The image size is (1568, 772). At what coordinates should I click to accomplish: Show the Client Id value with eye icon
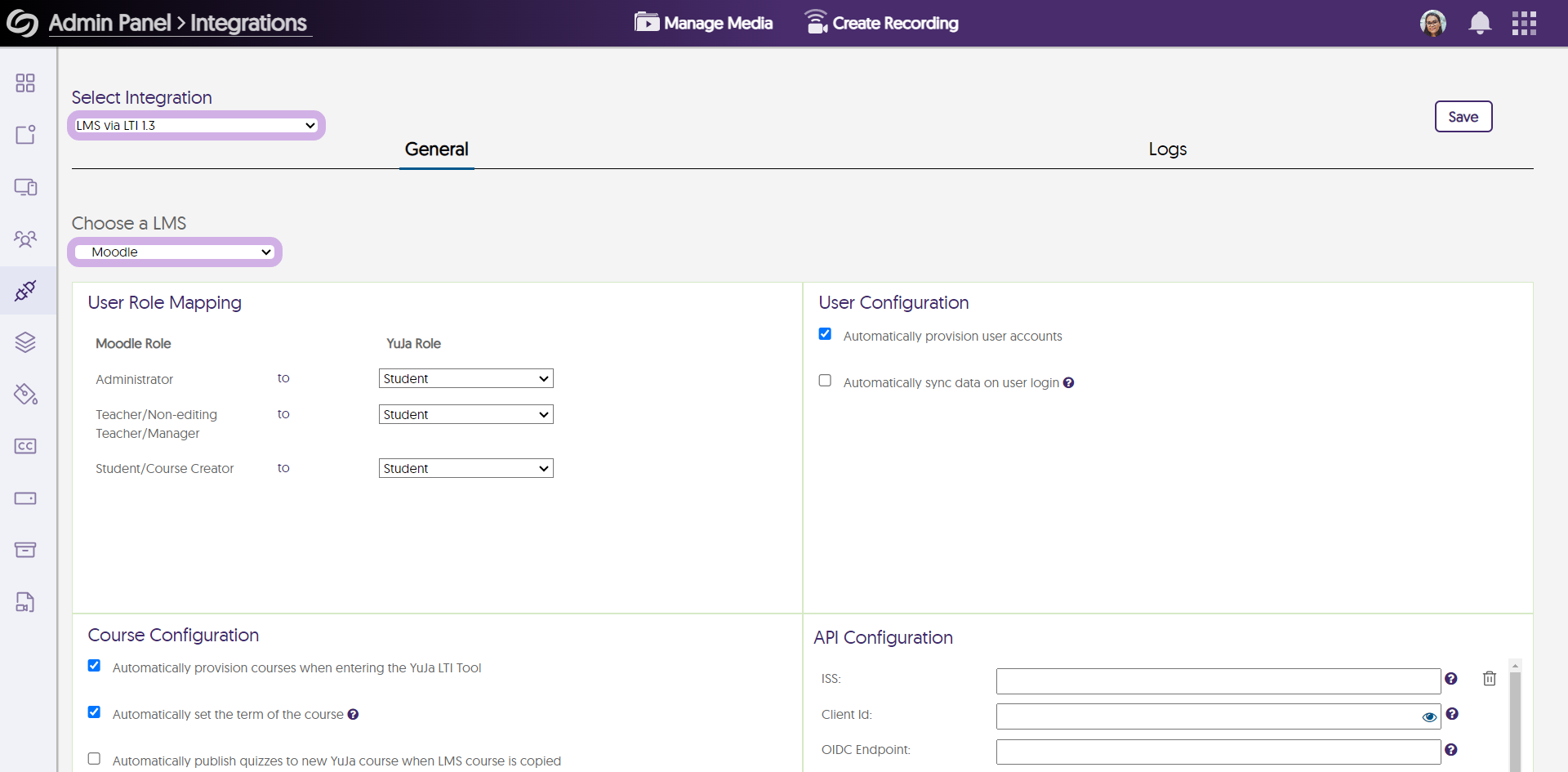pos(1429,717)
